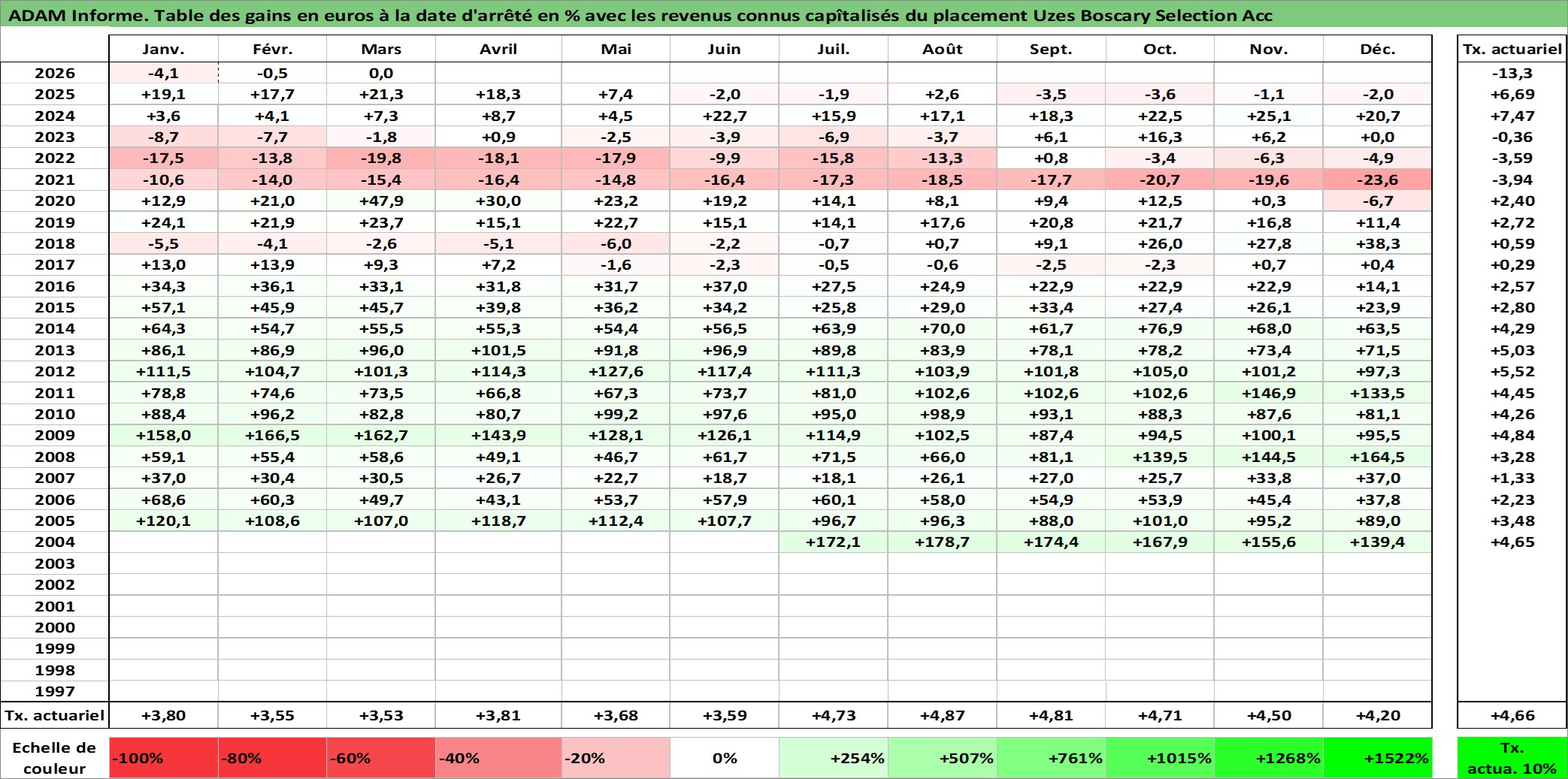Select the -40% color scale swatch
Image resolution: width=1568 pixels, height=779 pixels.
pos(498,757)
